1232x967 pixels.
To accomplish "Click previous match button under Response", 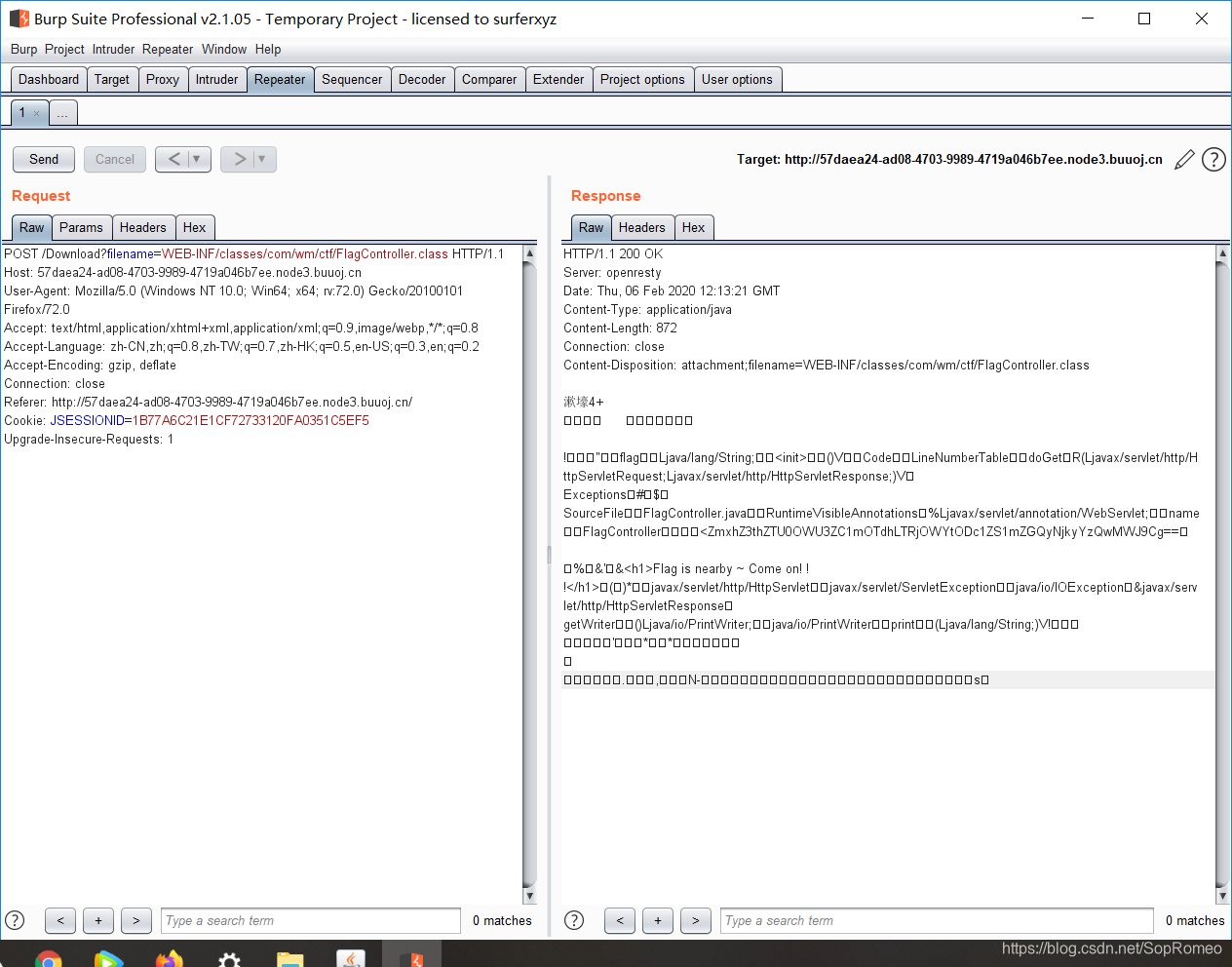I will coord(620,920).
